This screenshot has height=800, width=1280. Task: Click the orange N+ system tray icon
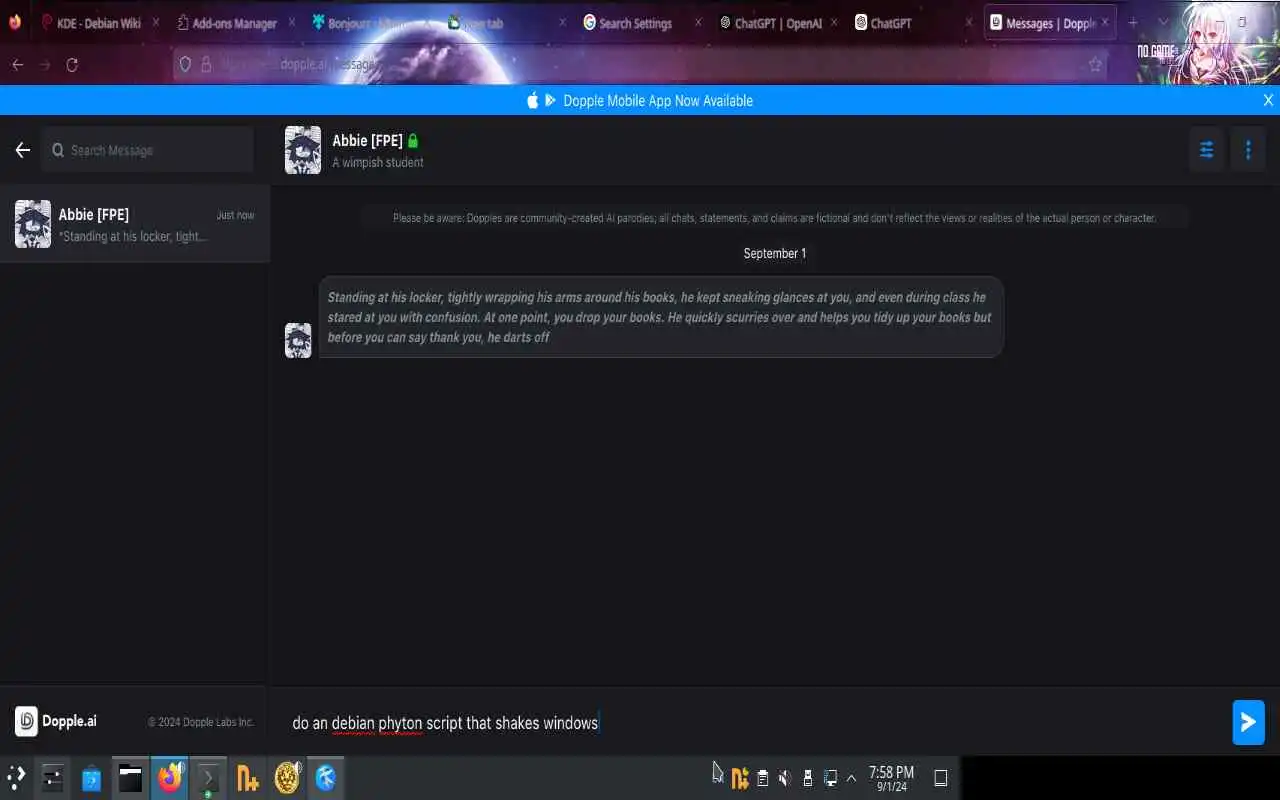click(x=740, y=778)
